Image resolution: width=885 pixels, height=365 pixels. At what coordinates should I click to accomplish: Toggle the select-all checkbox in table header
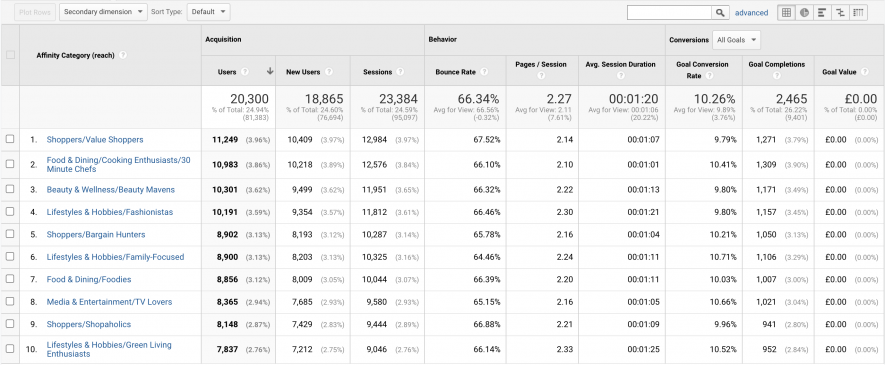(x=10, y=55)
